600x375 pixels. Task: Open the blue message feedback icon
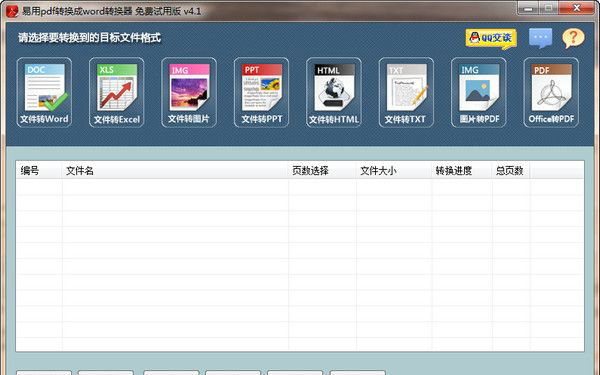click(540, 38)
